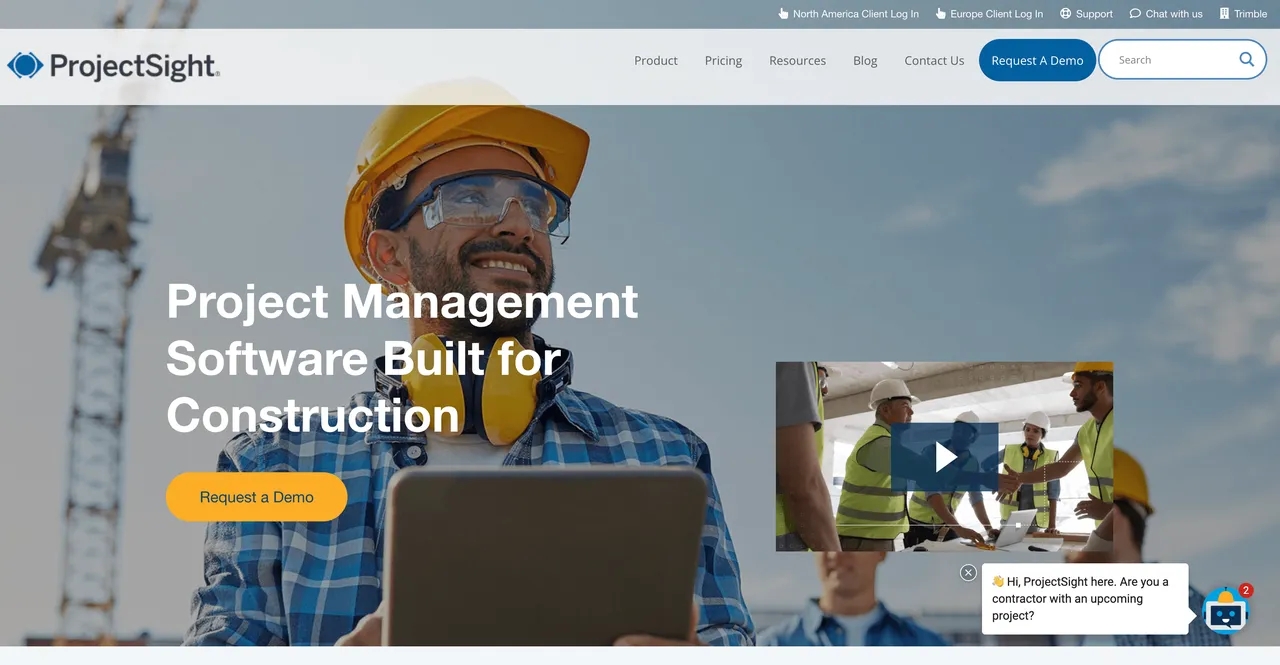Open the chatbot robot icon
This screenshot has width=1280, height=665.
[1226, 611]
